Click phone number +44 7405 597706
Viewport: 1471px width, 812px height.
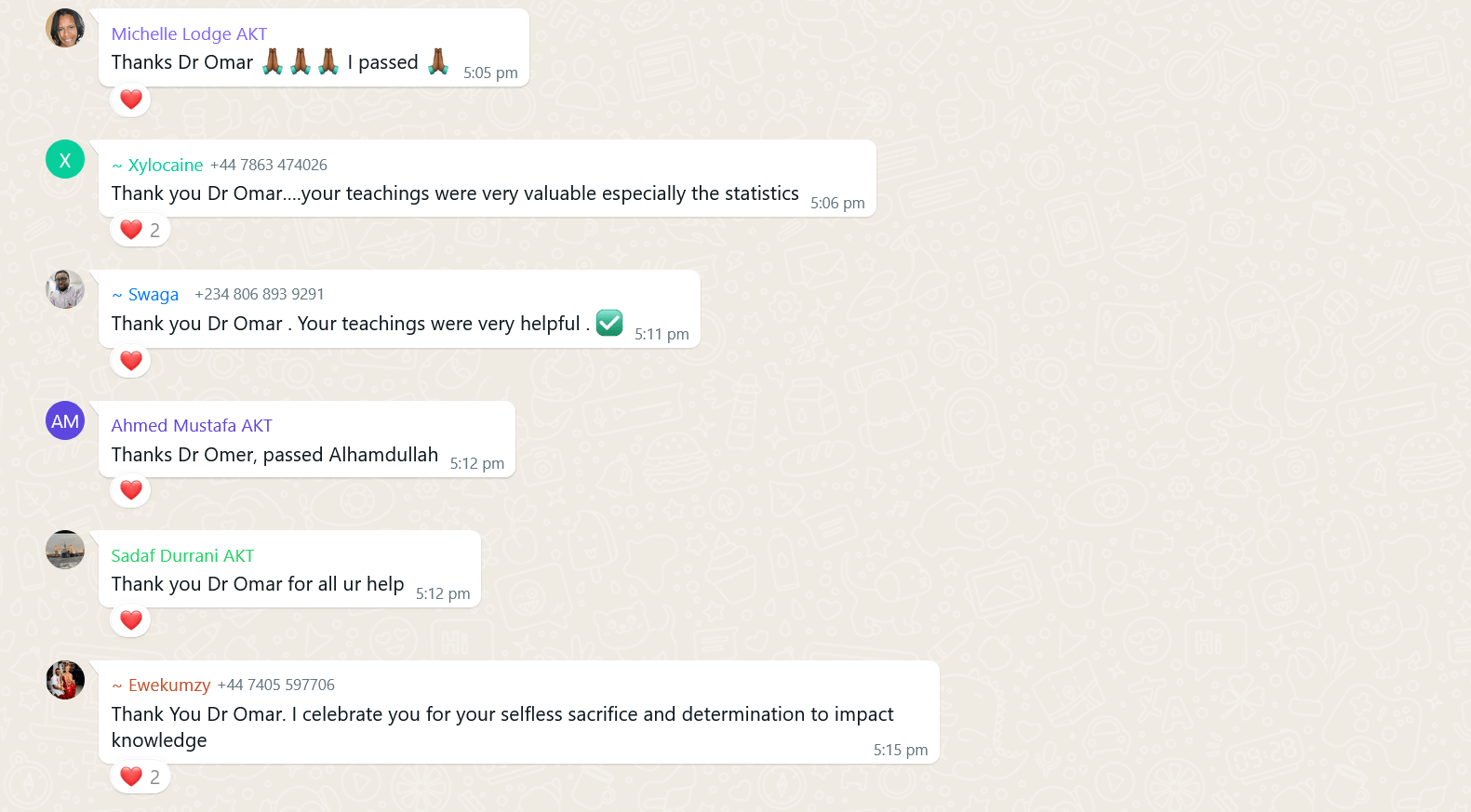(276, 685)
